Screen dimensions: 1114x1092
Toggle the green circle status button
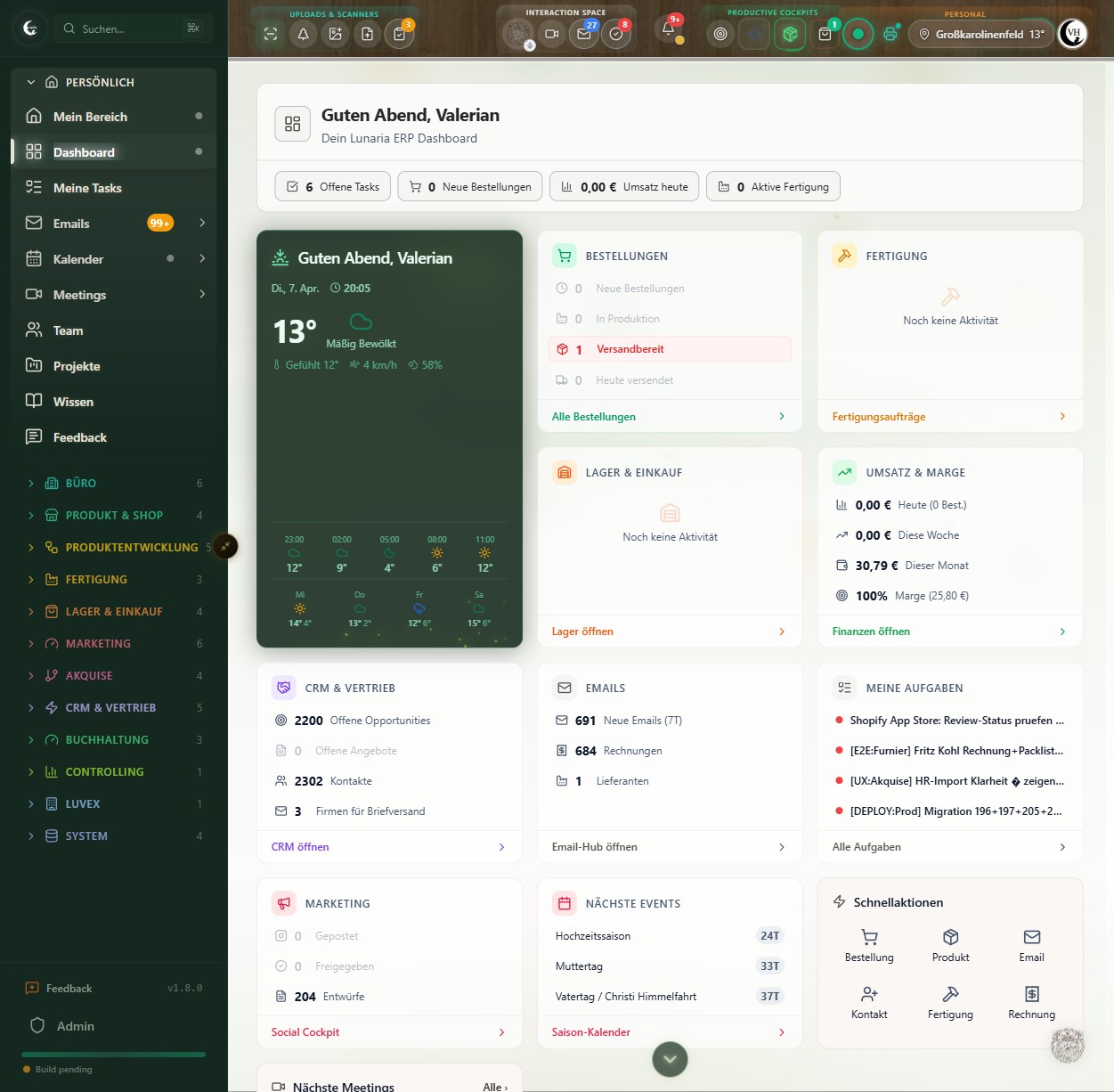click(x=858, y=34)
